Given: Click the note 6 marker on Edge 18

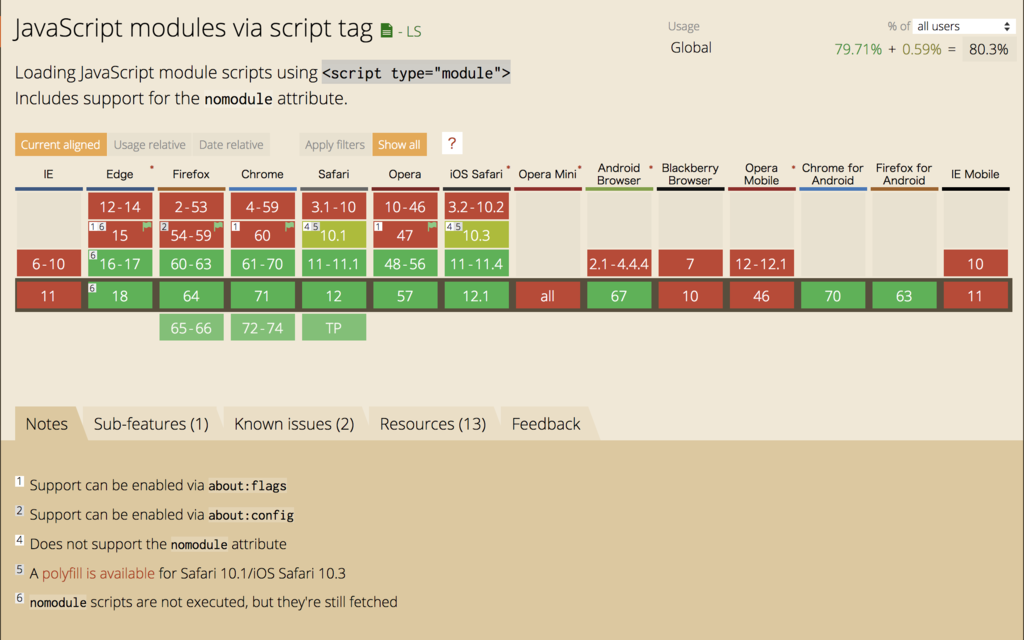Looking at the screenshot, I should [x=93, y=288].
